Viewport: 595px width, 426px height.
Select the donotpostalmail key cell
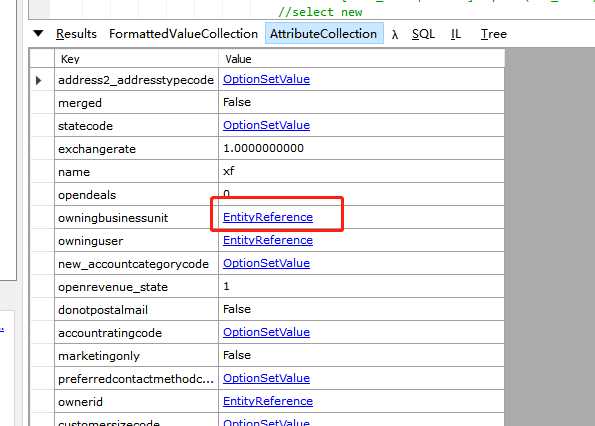point(137,310)
